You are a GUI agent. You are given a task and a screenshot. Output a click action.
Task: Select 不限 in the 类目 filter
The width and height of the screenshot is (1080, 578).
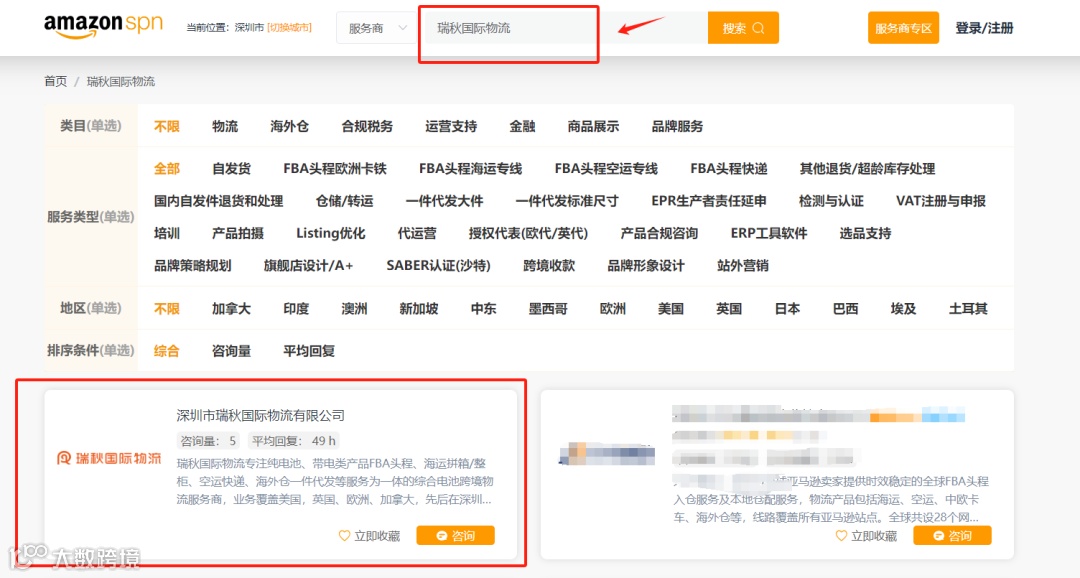tap(167, 126)
